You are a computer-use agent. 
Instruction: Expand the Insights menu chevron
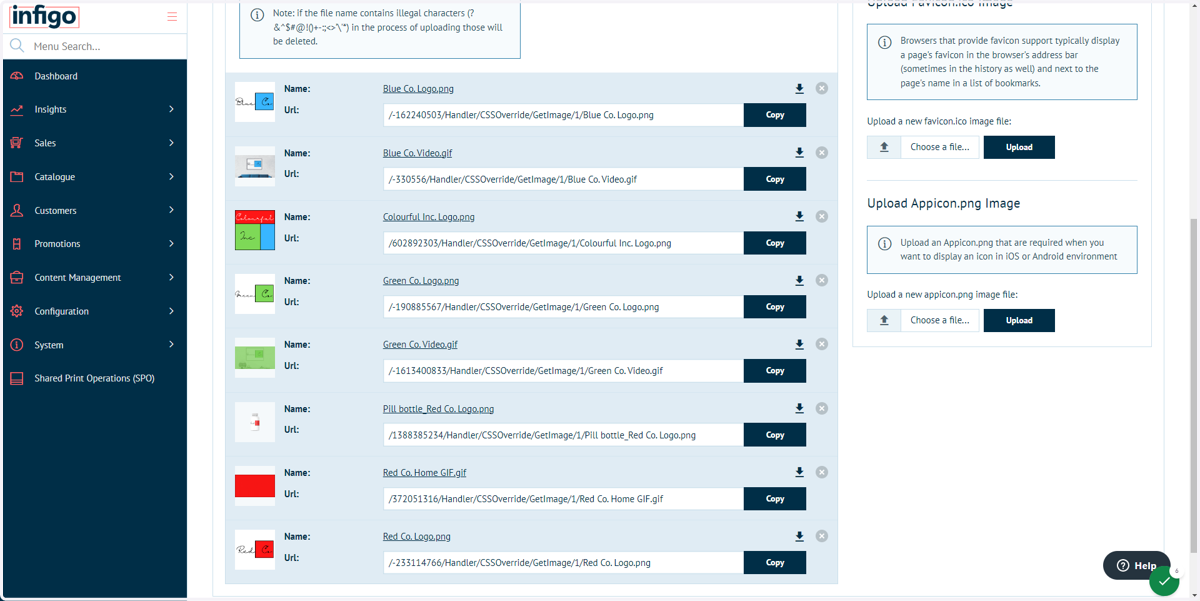pyautogui.click(x=171, y=109)
